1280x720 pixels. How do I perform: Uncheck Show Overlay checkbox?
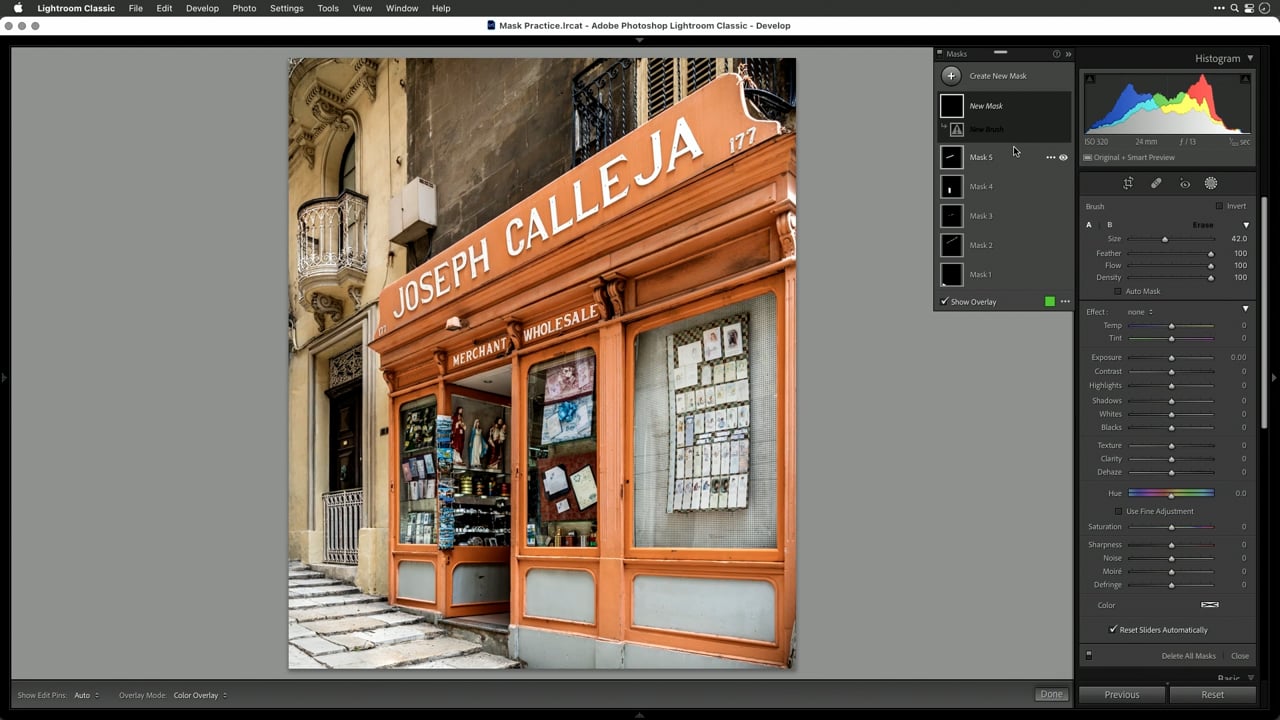pyautogui.click(x=944, y=301)
